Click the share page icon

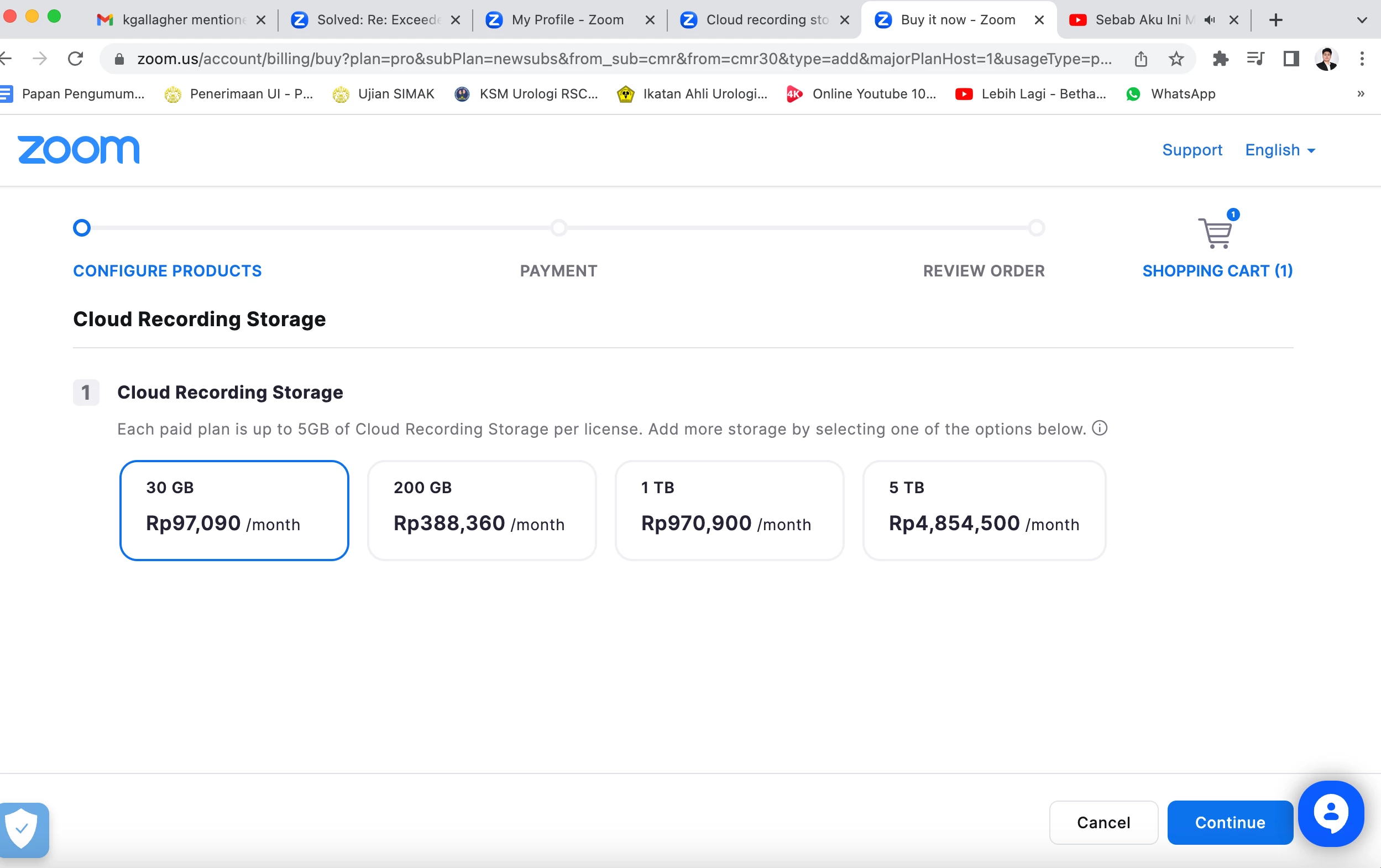pyautogui.click(x=1141, y=59)
